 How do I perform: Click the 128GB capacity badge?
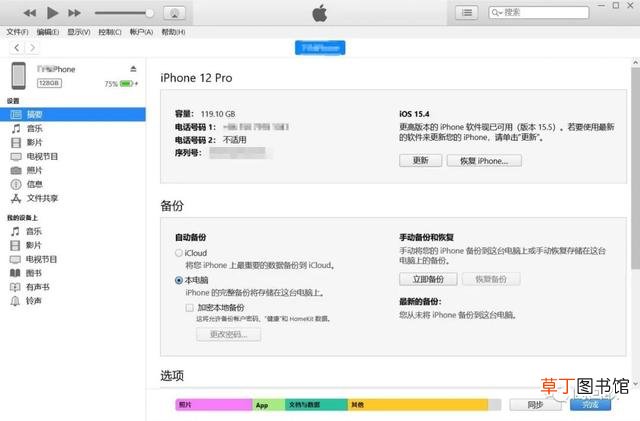tap(49, 83)
